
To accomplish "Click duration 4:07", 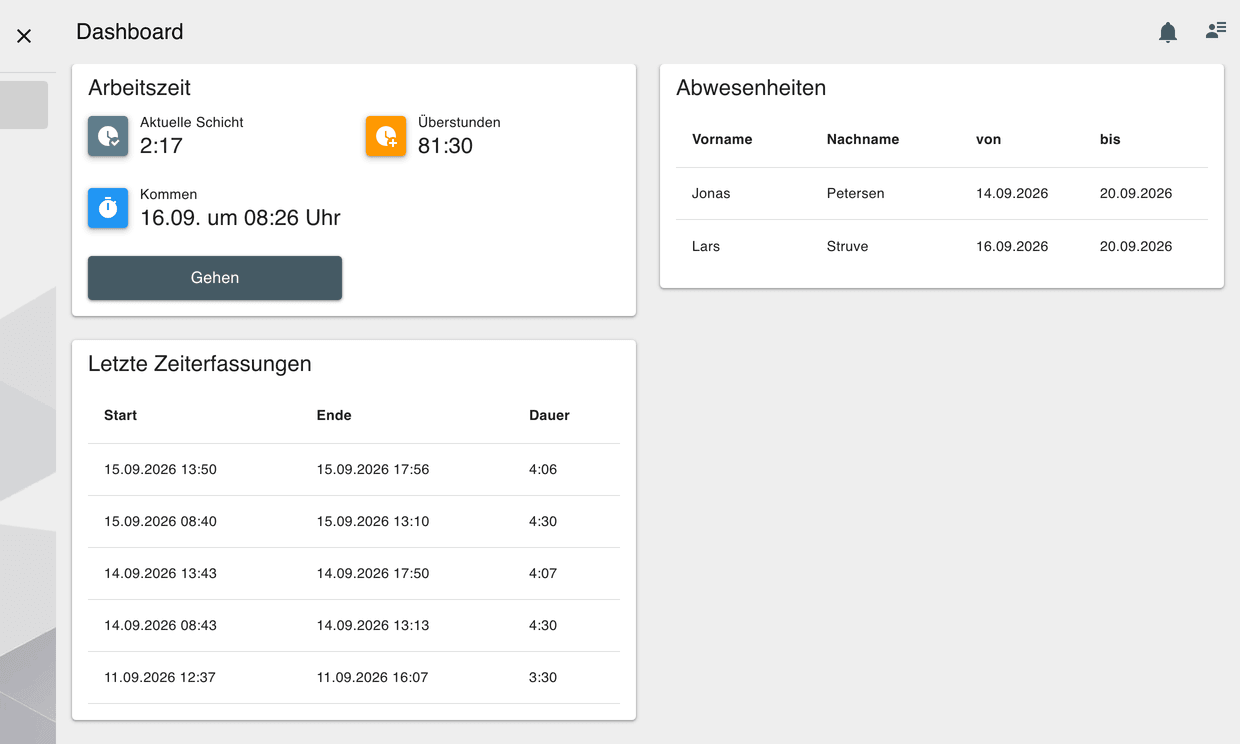I will (543, 573).
